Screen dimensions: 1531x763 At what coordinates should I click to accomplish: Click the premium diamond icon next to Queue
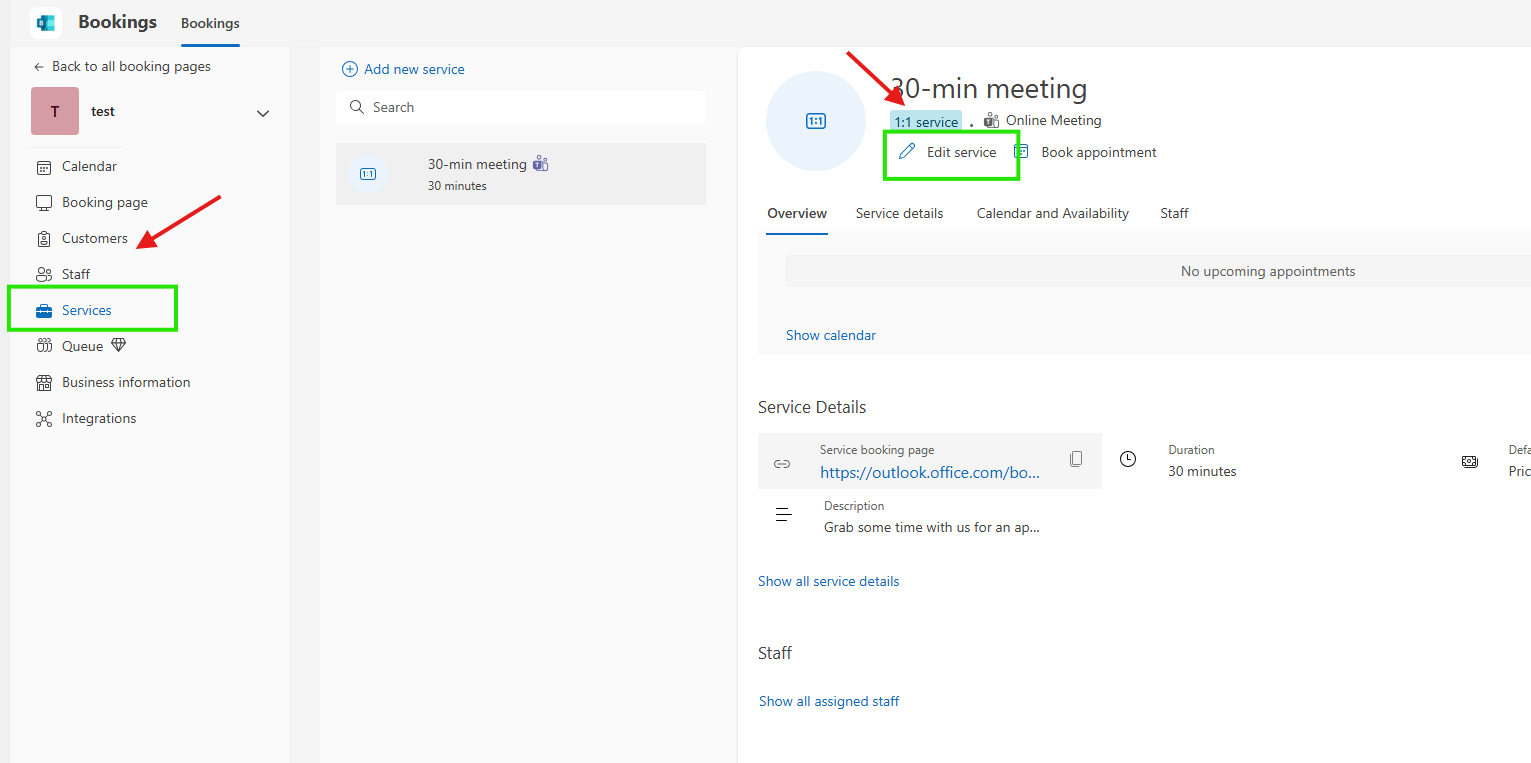119,346
